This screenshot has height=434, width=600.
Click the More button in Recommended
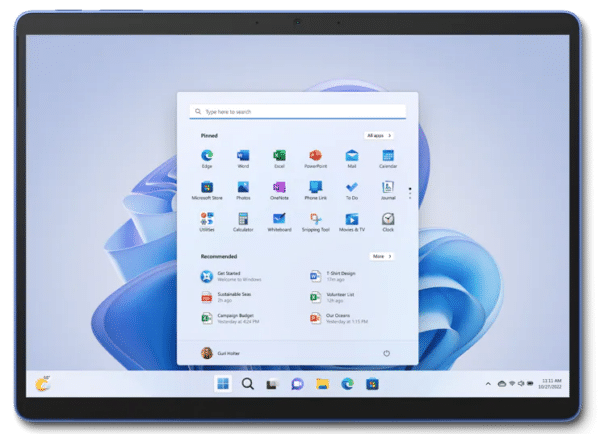(x=382, y=256)
